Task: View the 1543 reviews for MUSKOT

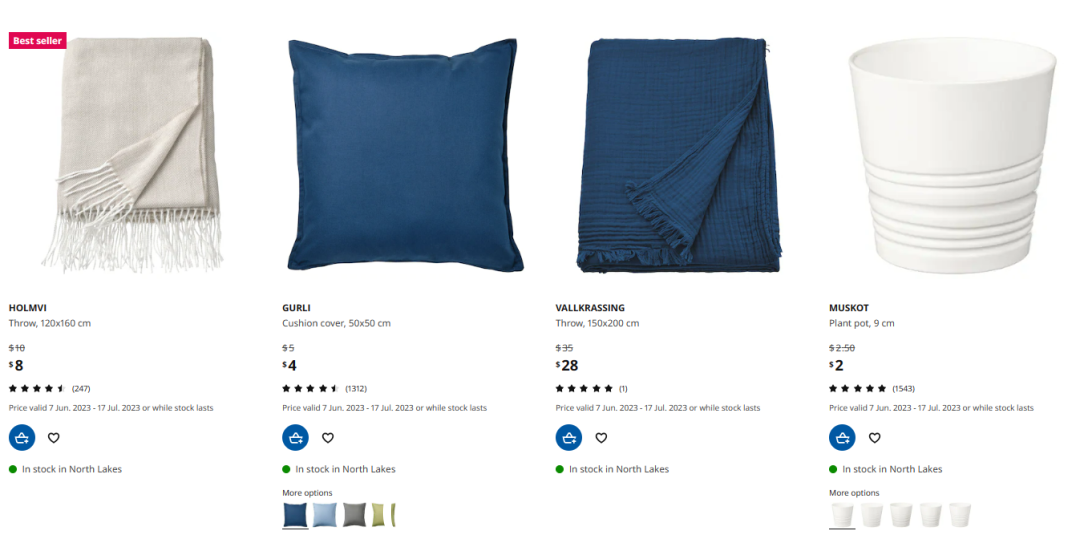Action: pos(872,389)
